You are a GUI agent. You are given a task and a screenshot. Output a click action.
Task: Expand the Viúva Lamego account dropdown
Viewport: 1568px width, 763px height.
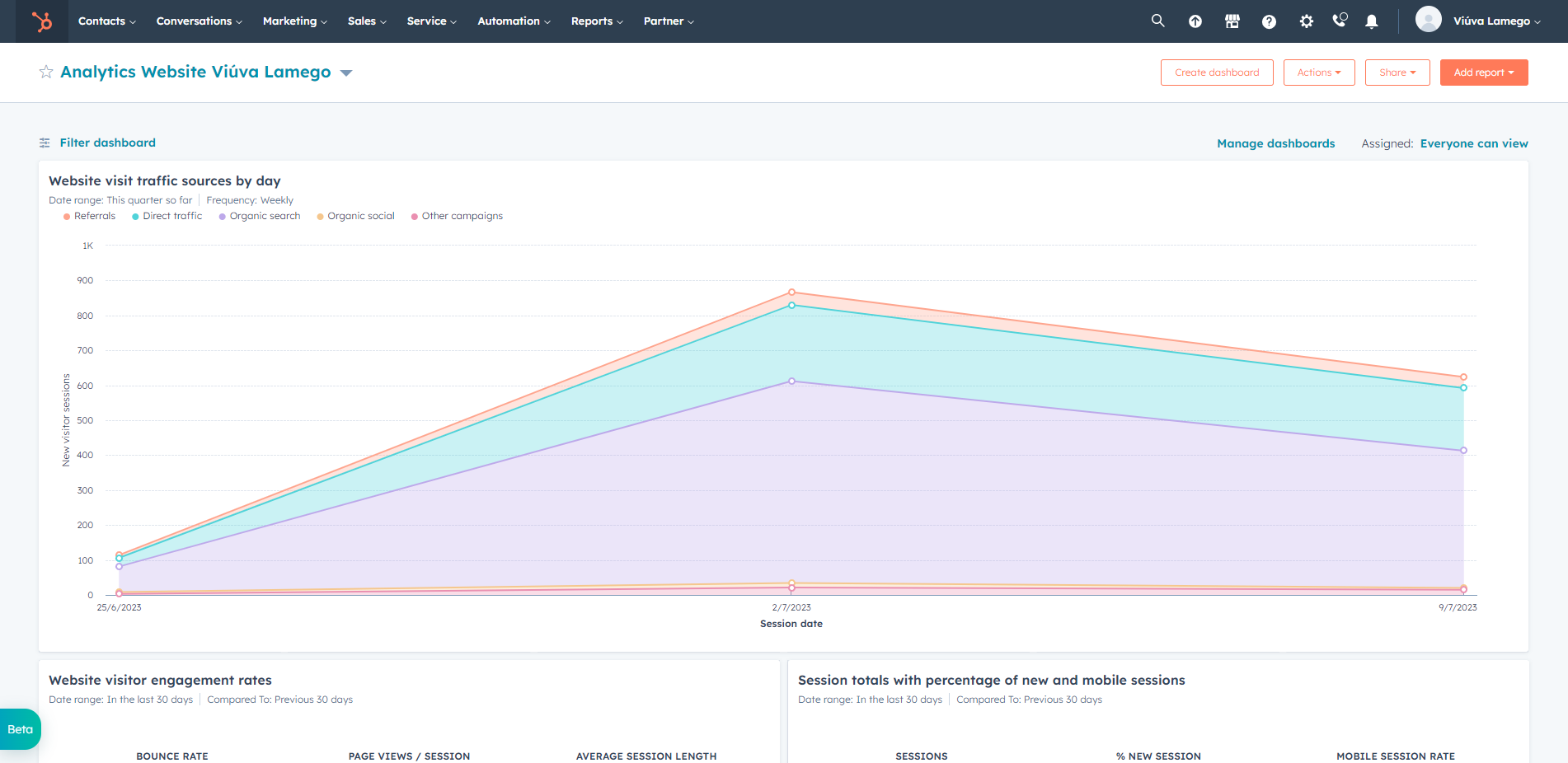1497,21
